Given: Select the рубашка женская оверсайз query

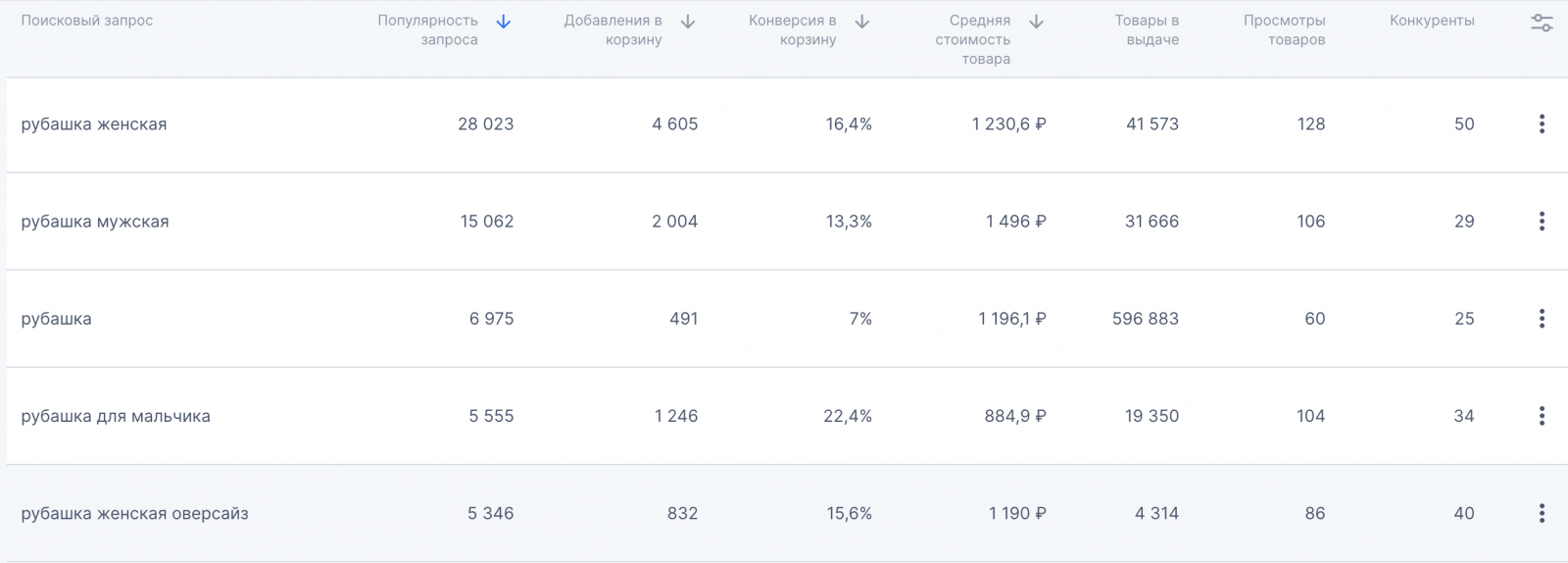Looking at the screenshot, I should (135, 513).
